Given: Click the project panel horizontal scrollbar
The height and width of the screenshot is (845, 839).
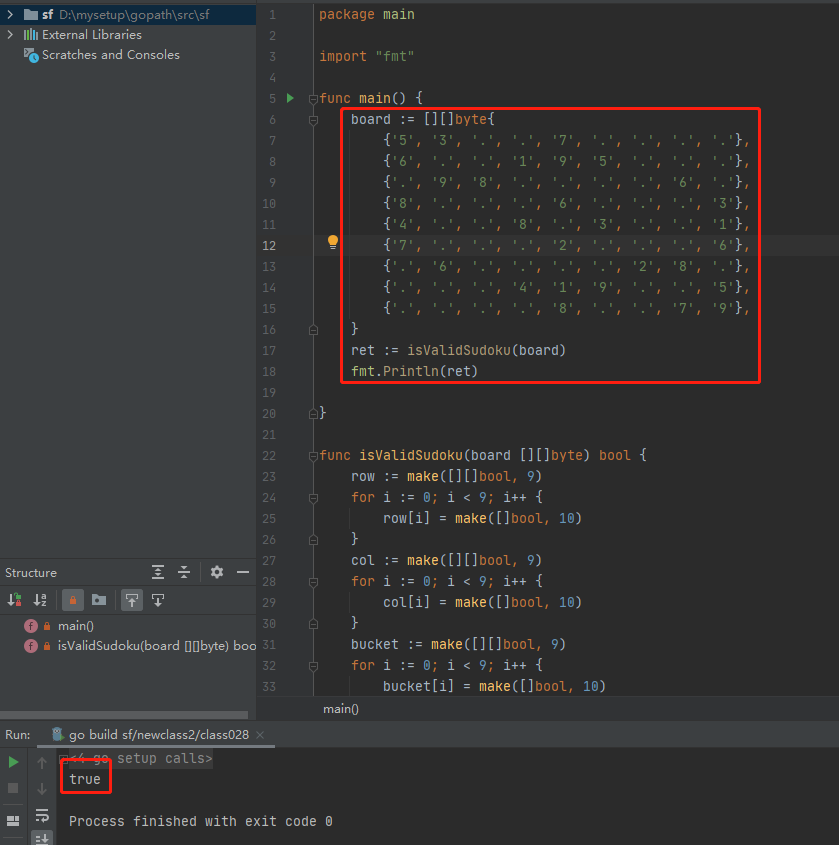Looking at the screenshot, I should point(124,715).
